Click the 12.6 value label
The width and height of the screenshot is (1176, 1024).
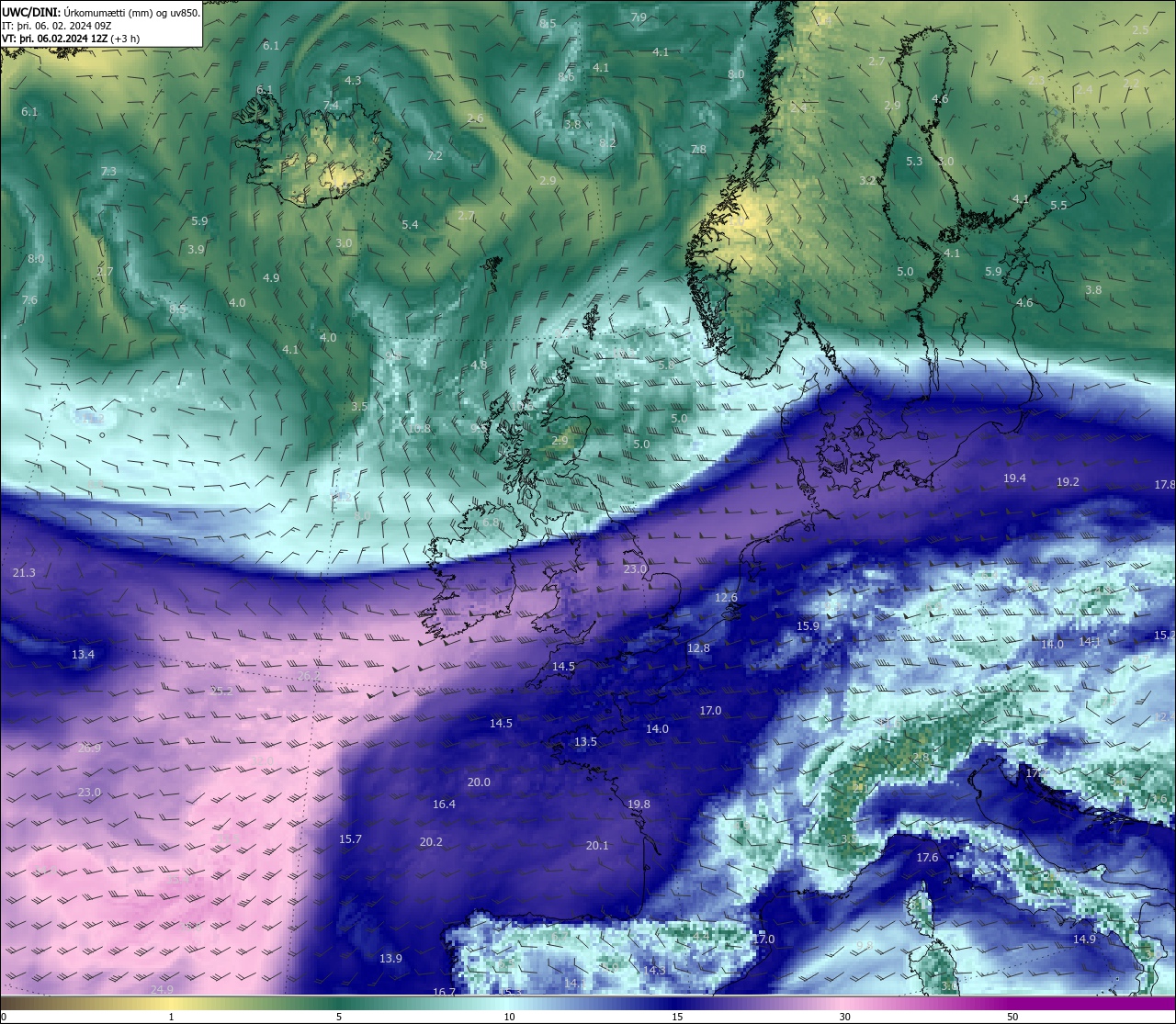coord(726,598)
